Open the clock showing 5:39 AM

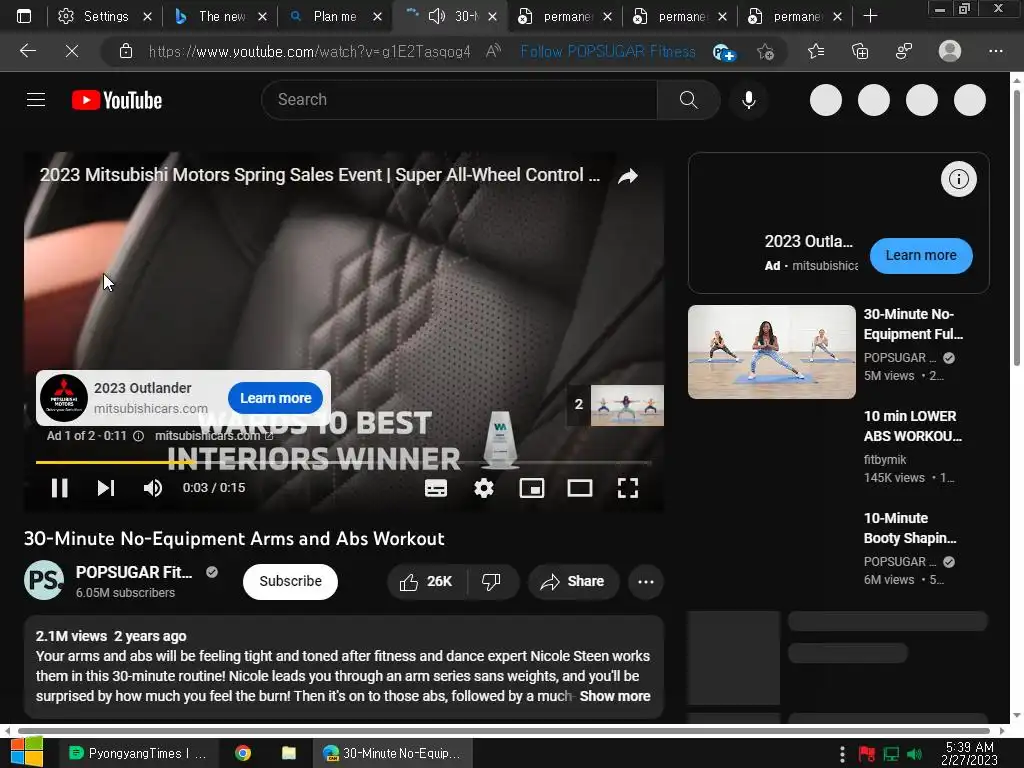click(969, 753)
